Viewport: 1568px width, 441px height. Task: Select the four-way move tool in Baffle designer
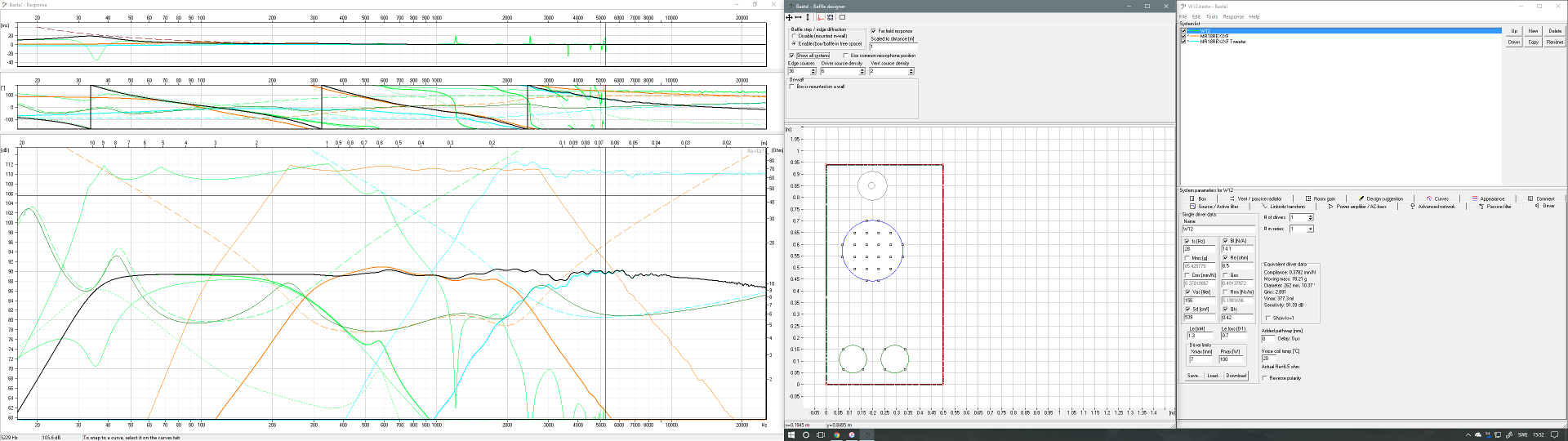point(789,17)
